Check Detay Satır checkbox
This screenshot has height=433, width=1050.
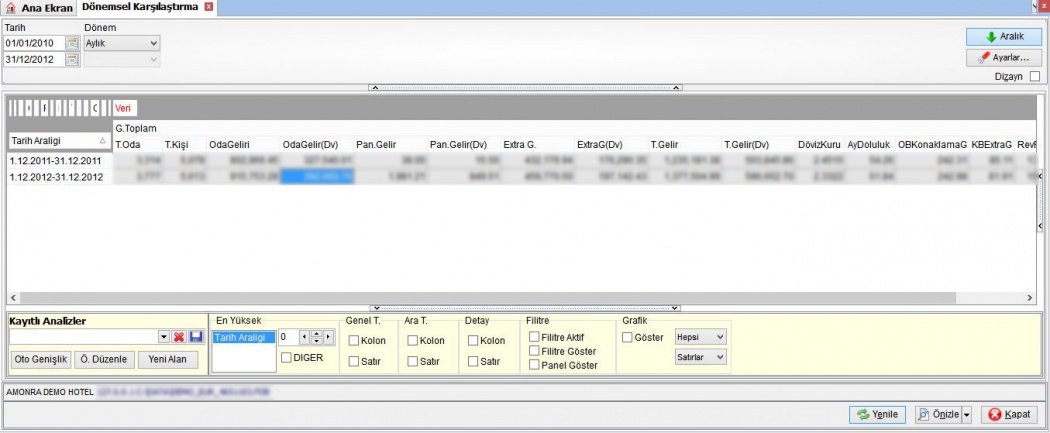click(473, 361)
